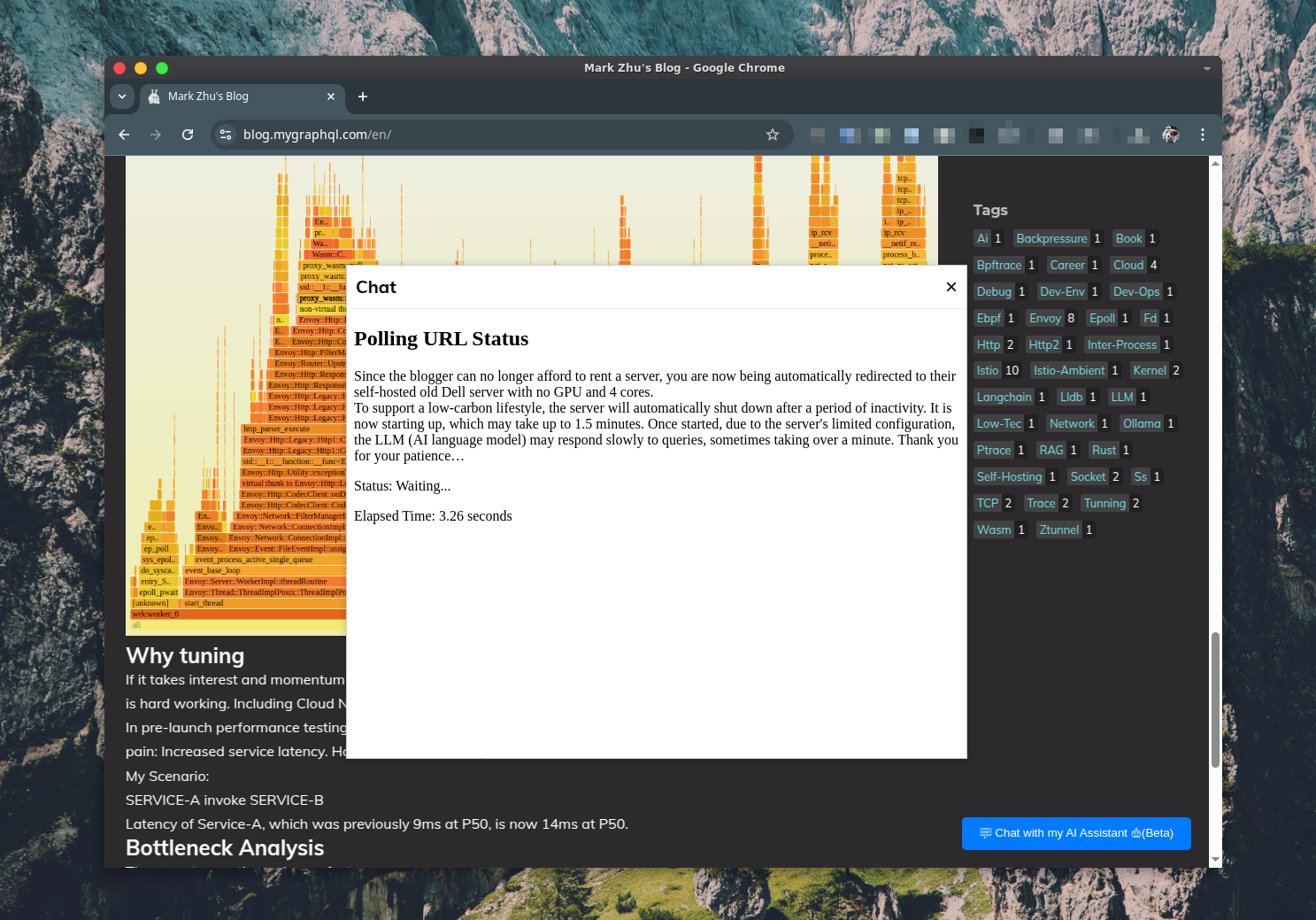Open a new tab with plus icon

[362, 97]
